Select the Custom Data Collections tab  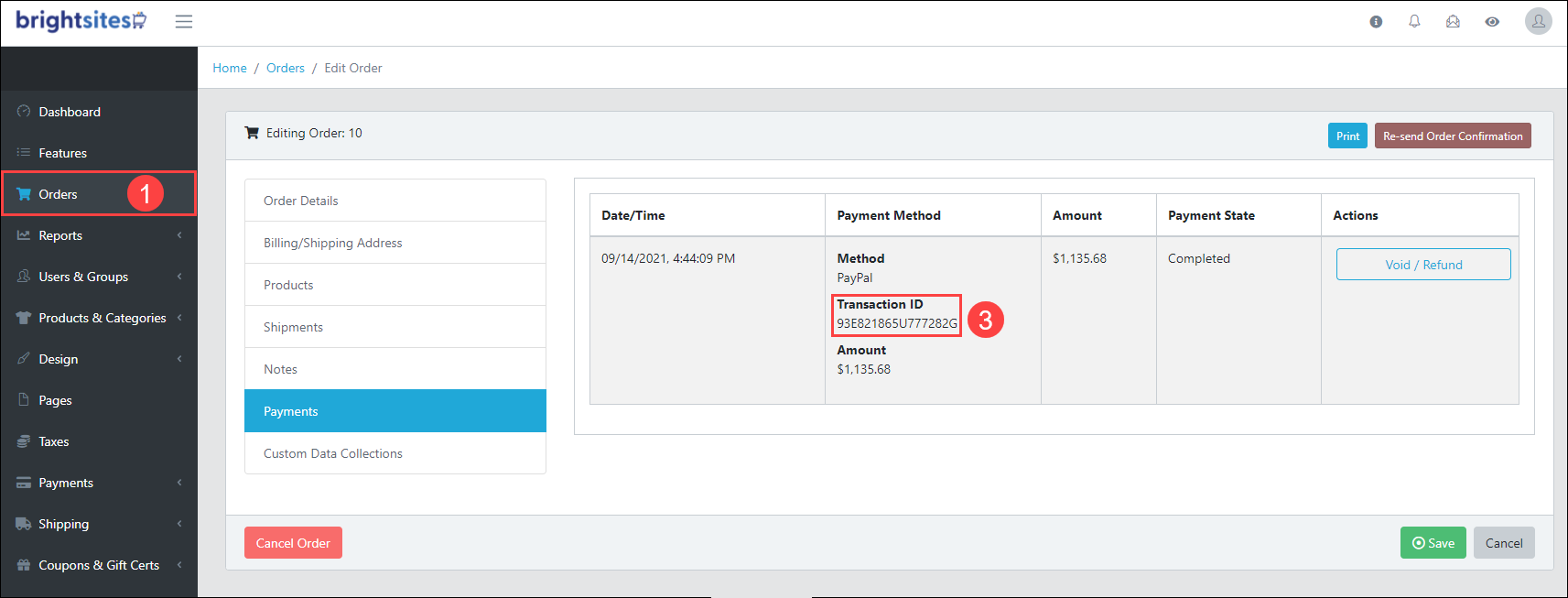point(395,453)
